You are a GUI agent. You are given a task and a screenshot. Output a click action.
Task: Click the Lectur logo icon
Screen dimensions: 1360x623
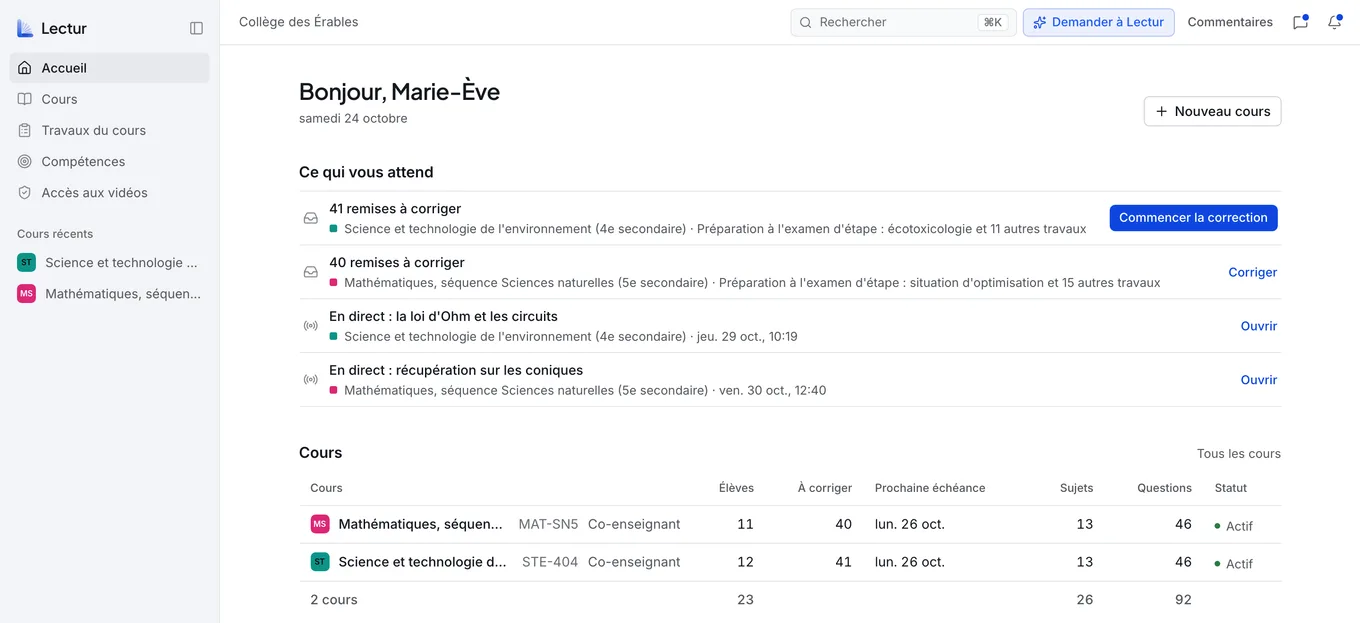[25, 28]
